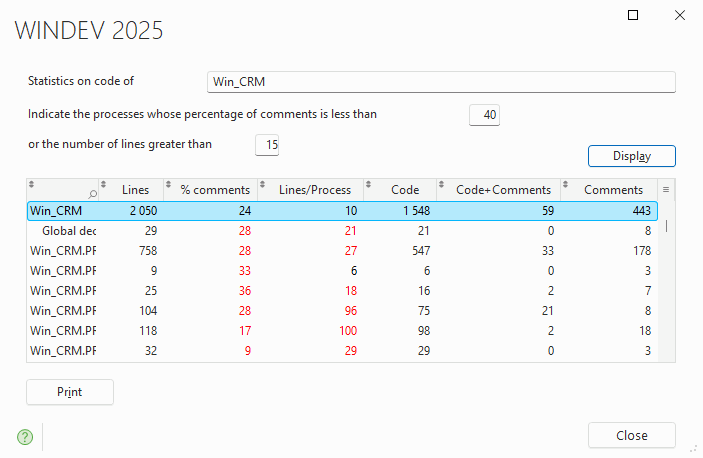Click the Print button
The height and width of the screenshot is (458, 703).
point(70,392)
